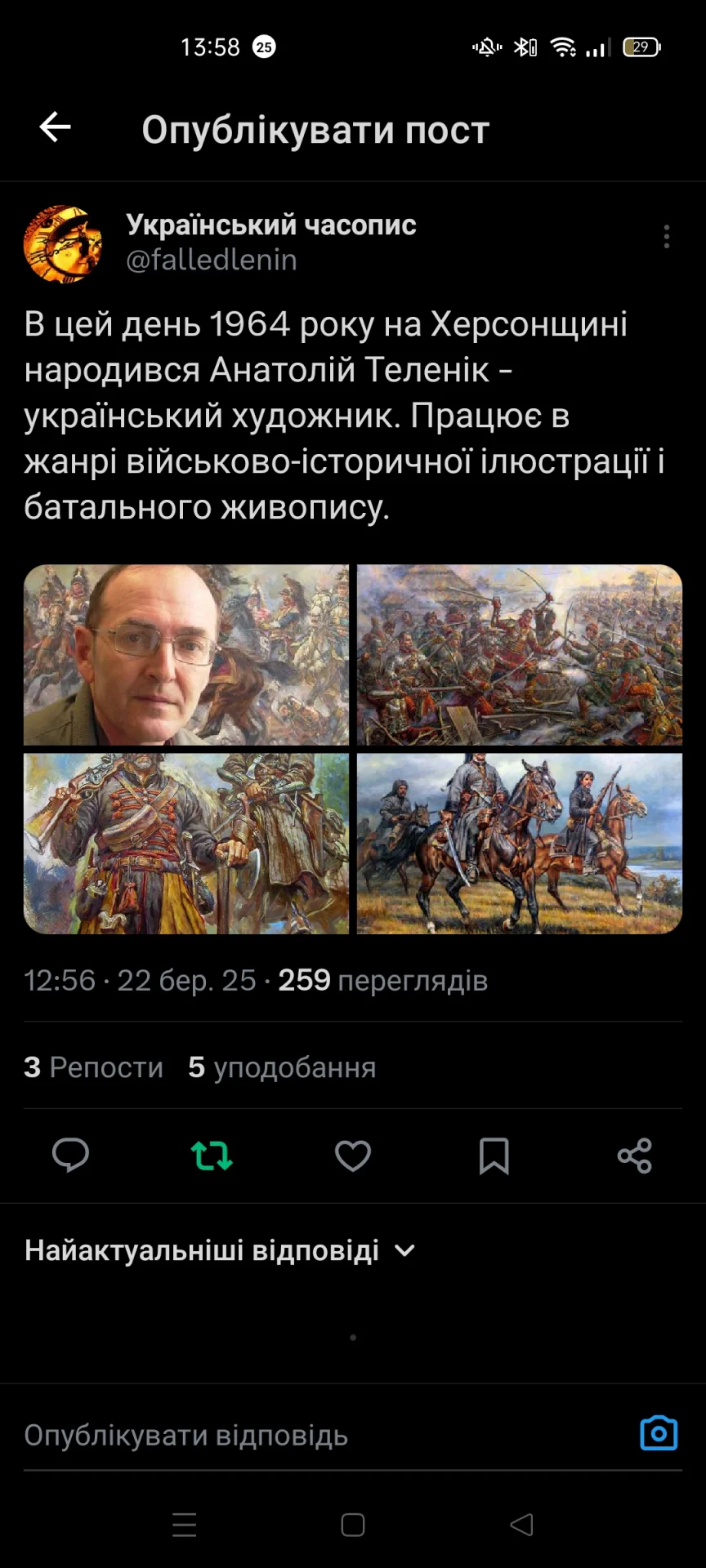Open the three-dot post options menu
This screenshot has width=706, height=1568.
[x=667, y=237]
